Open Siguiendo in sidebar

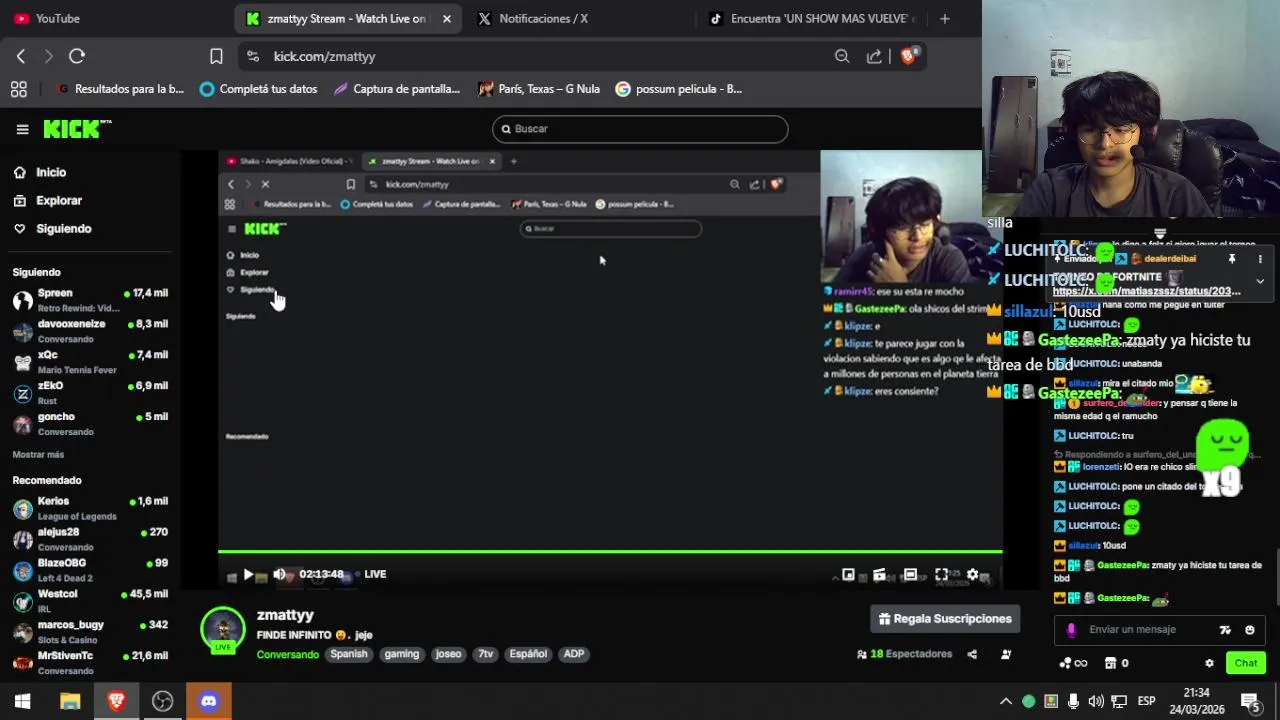click(x=52, y=228)
